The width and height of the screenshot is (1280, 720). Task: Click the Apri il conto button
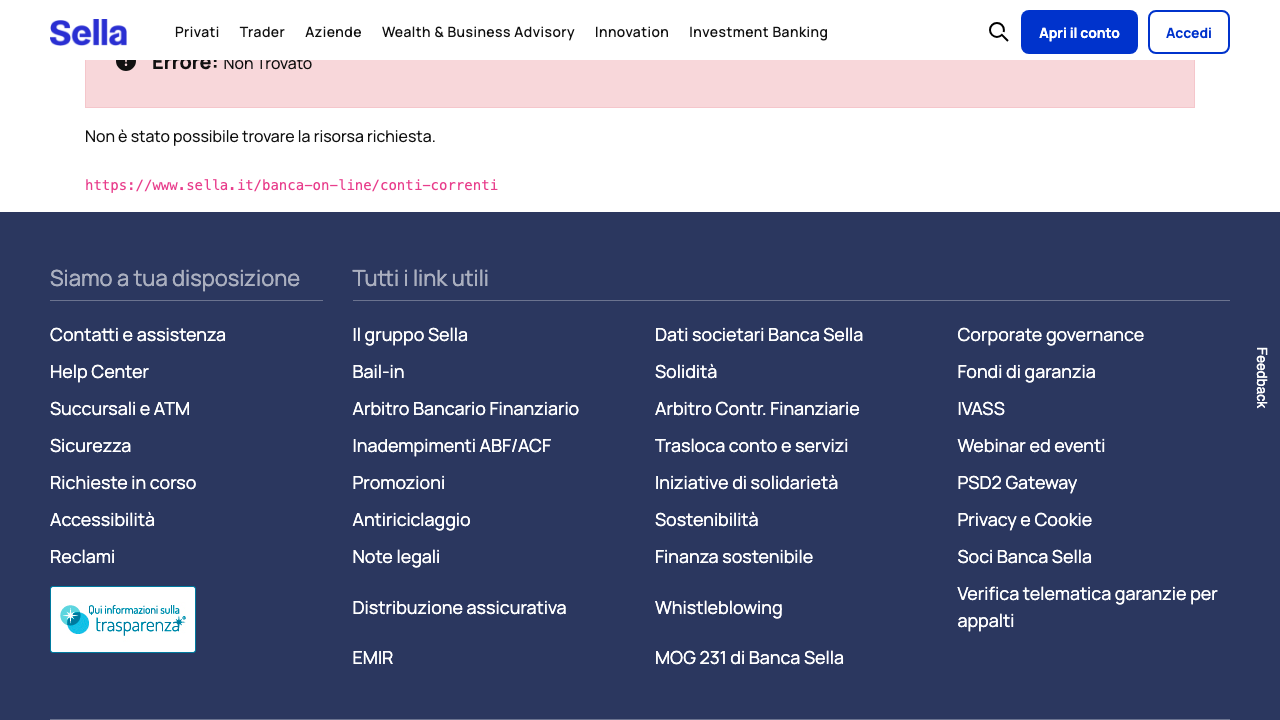click(x=1079, y=32)
